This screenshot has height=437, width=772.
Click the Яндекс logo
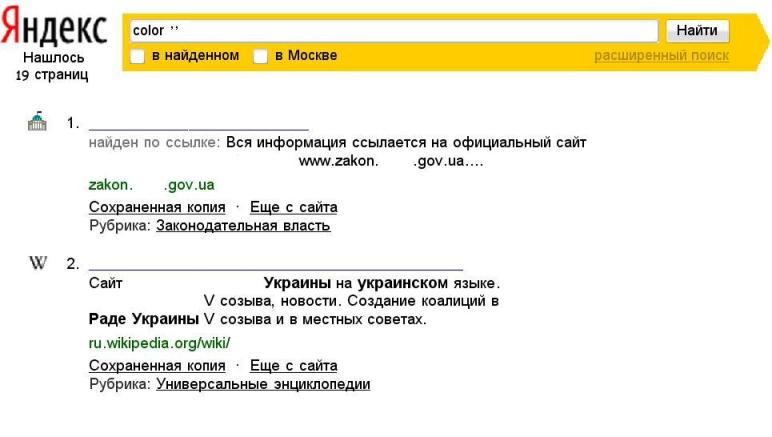point(54,27)
